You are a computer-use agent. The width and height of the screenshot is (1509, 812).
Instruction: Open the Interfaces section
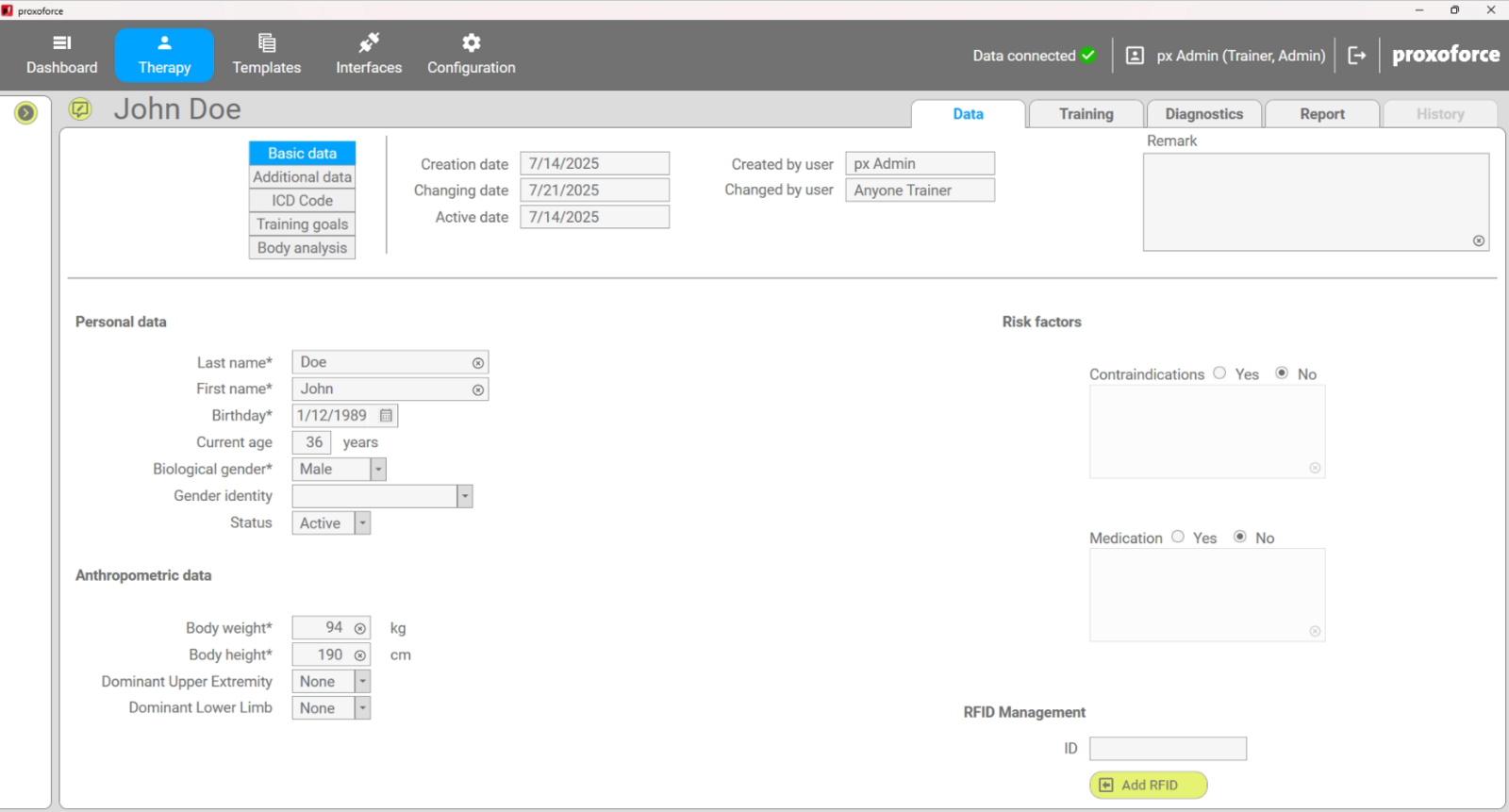click(x=369, y=55)
